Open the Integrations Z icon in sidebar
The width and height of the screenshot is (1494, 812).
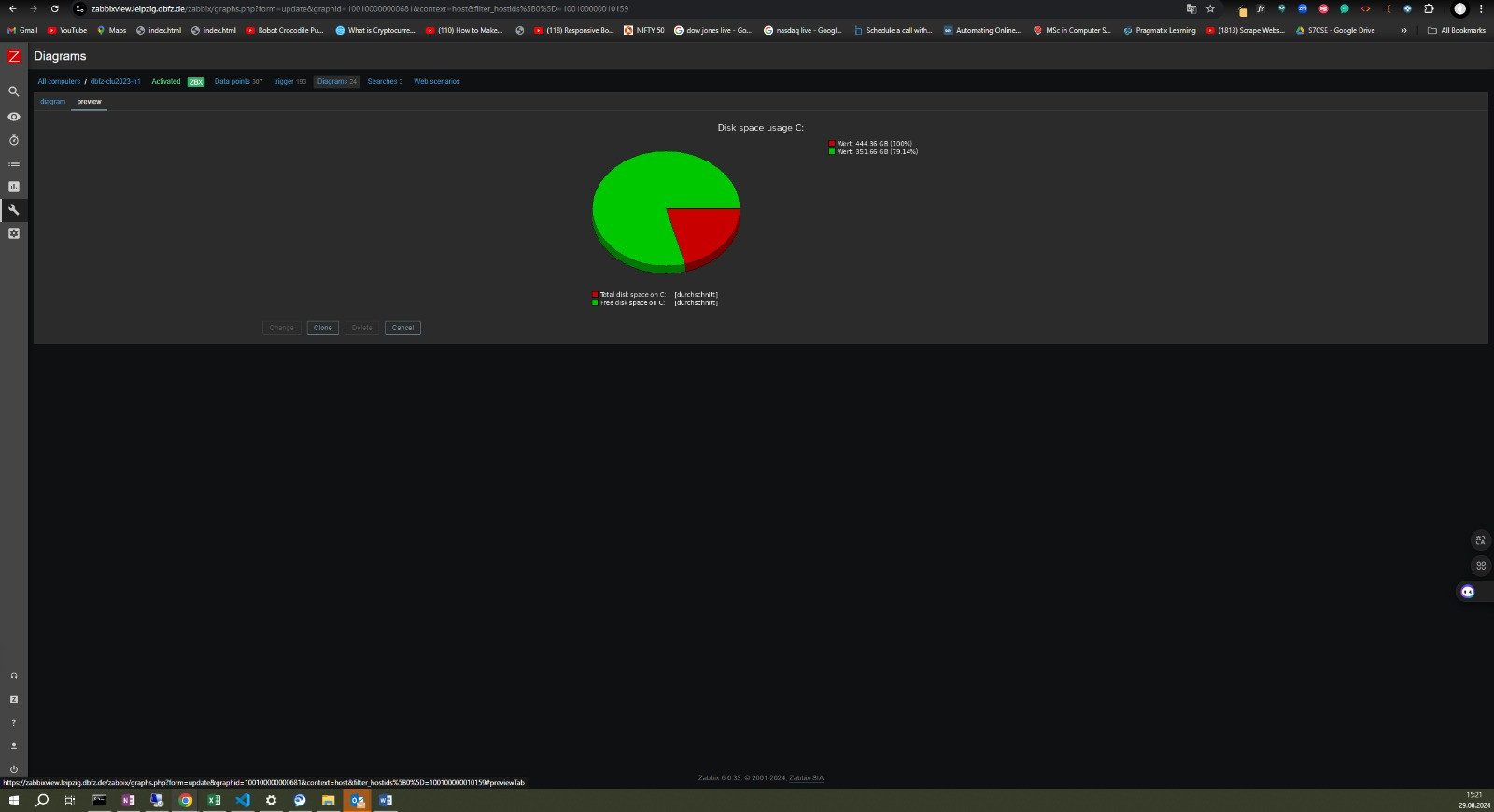pos(14,699)
